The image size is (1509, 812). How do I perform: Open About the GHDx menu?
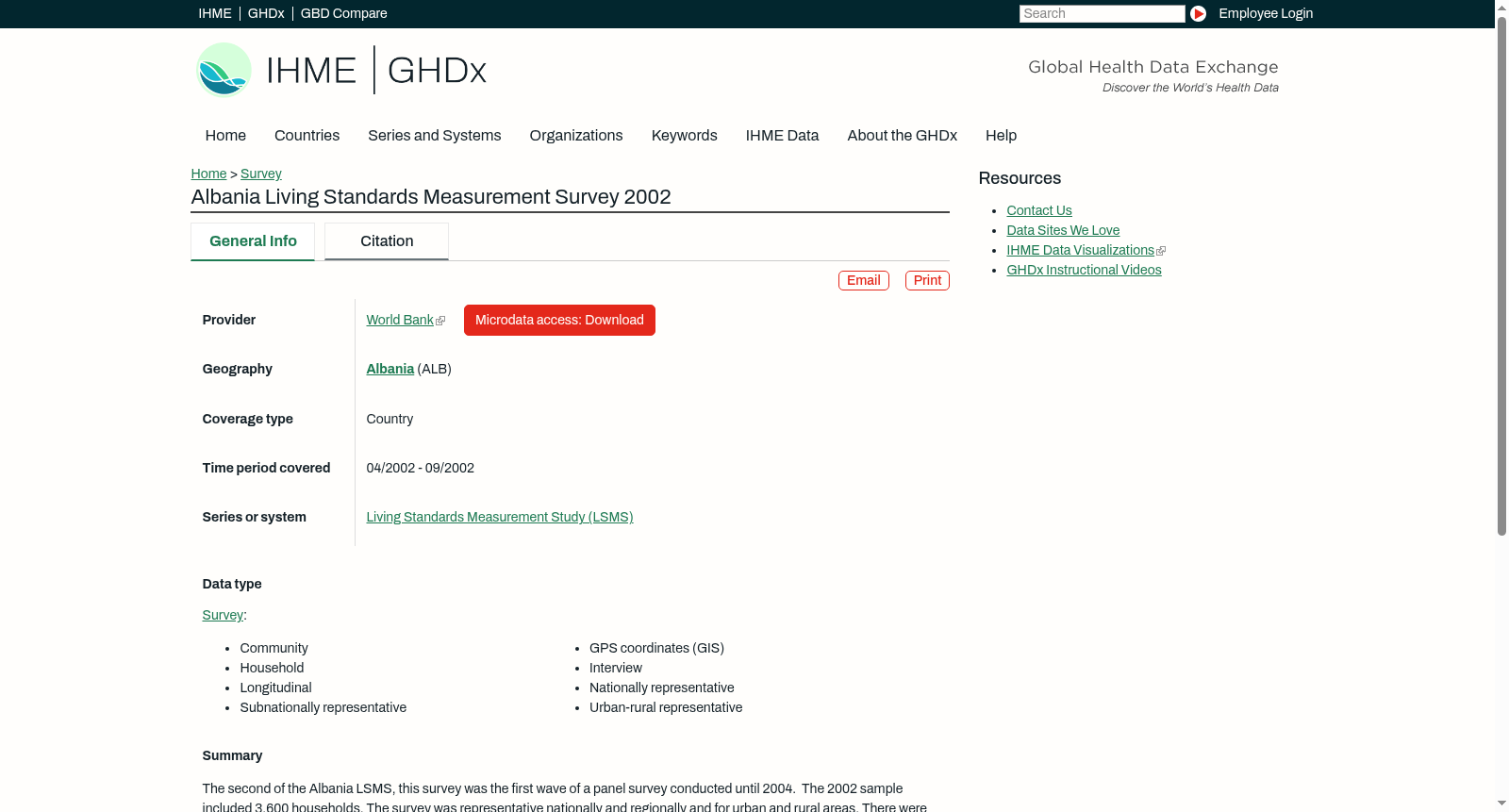click(903, 136)
